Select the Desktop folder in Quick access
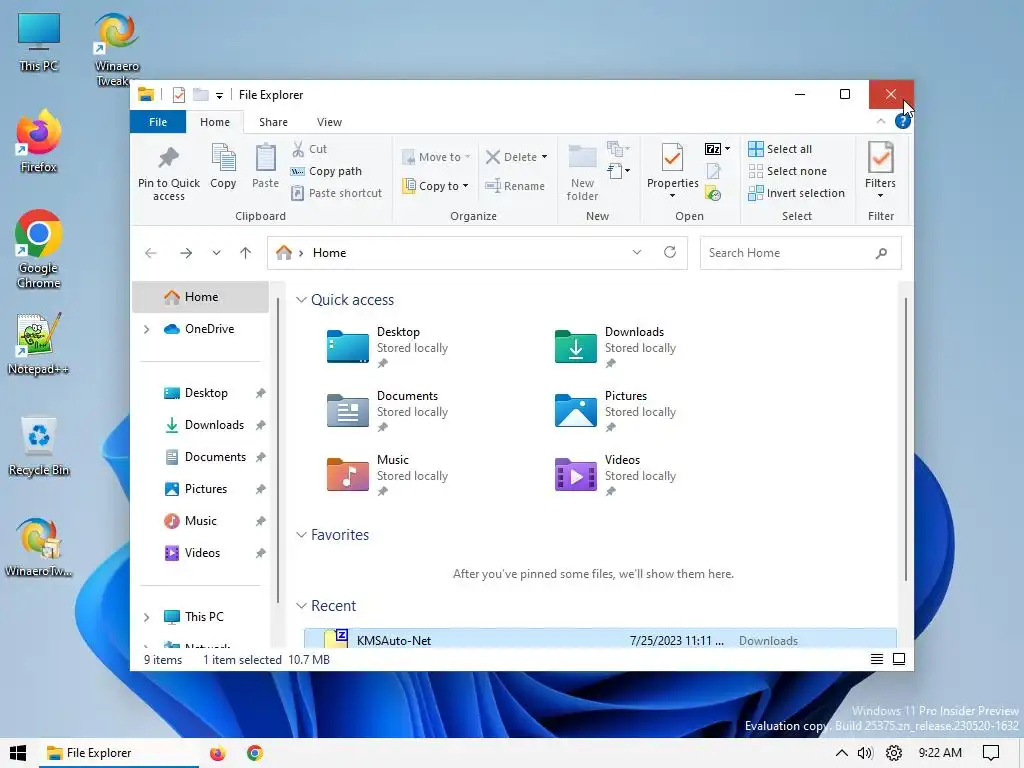This screenshot has height=768, width=1024. point(388,347)
